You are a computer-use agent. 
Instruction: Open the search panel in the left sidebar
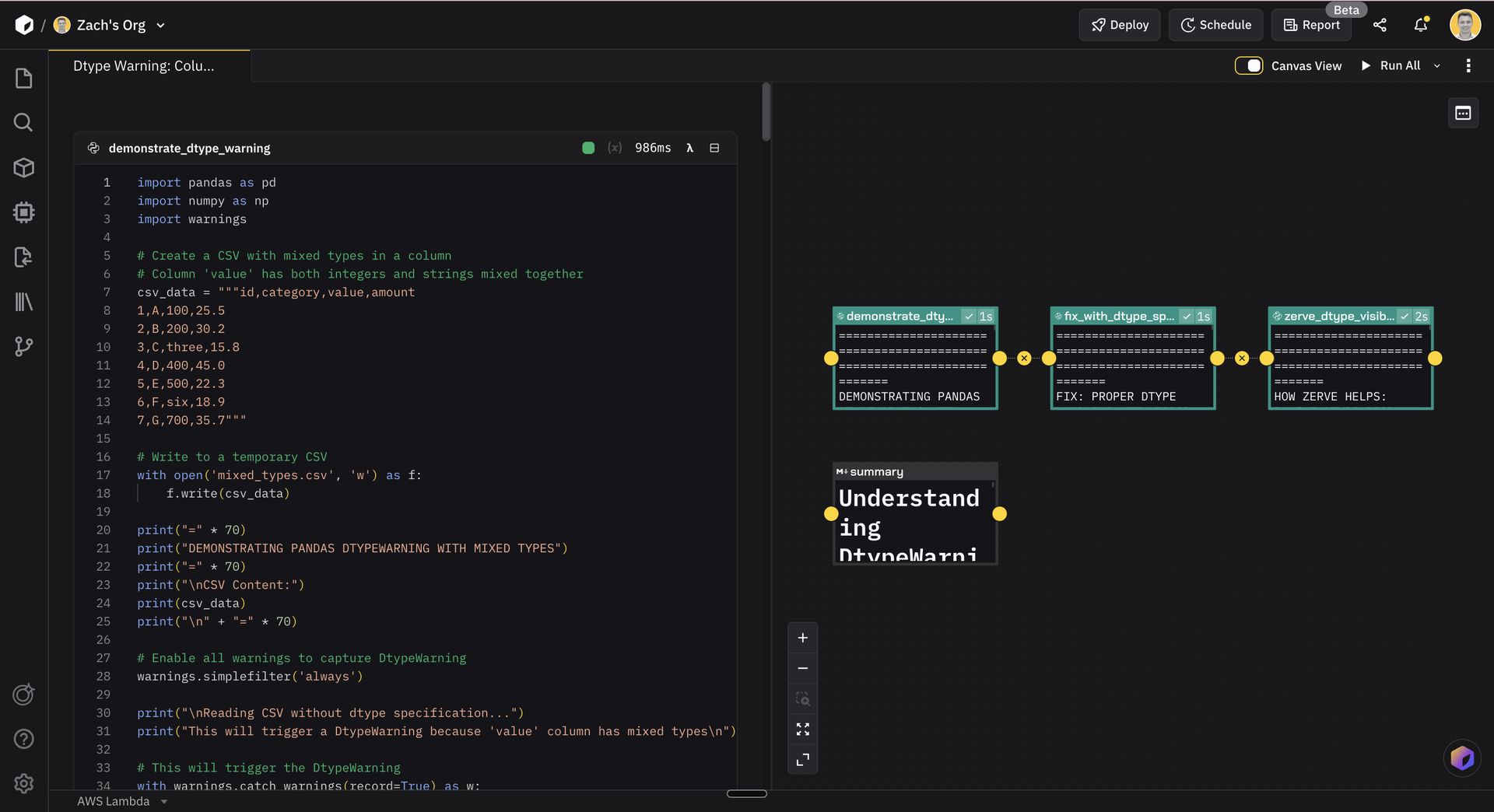click(x=23, y=122)
